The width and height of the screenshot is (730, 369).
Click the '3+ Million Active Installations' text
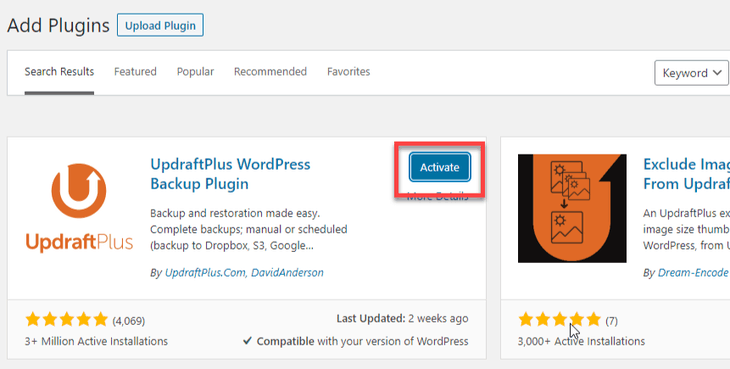coord(96,342)
